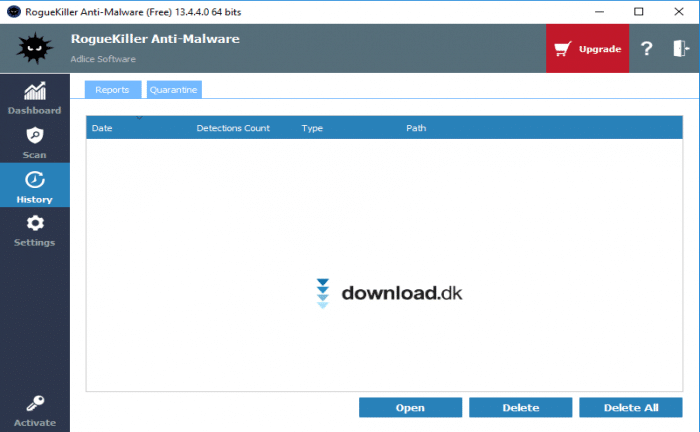Viewport: 700px width, 432px height.
Task: Close the RogueKiller window
Action: pyautogui.click(x=679, y=12)
